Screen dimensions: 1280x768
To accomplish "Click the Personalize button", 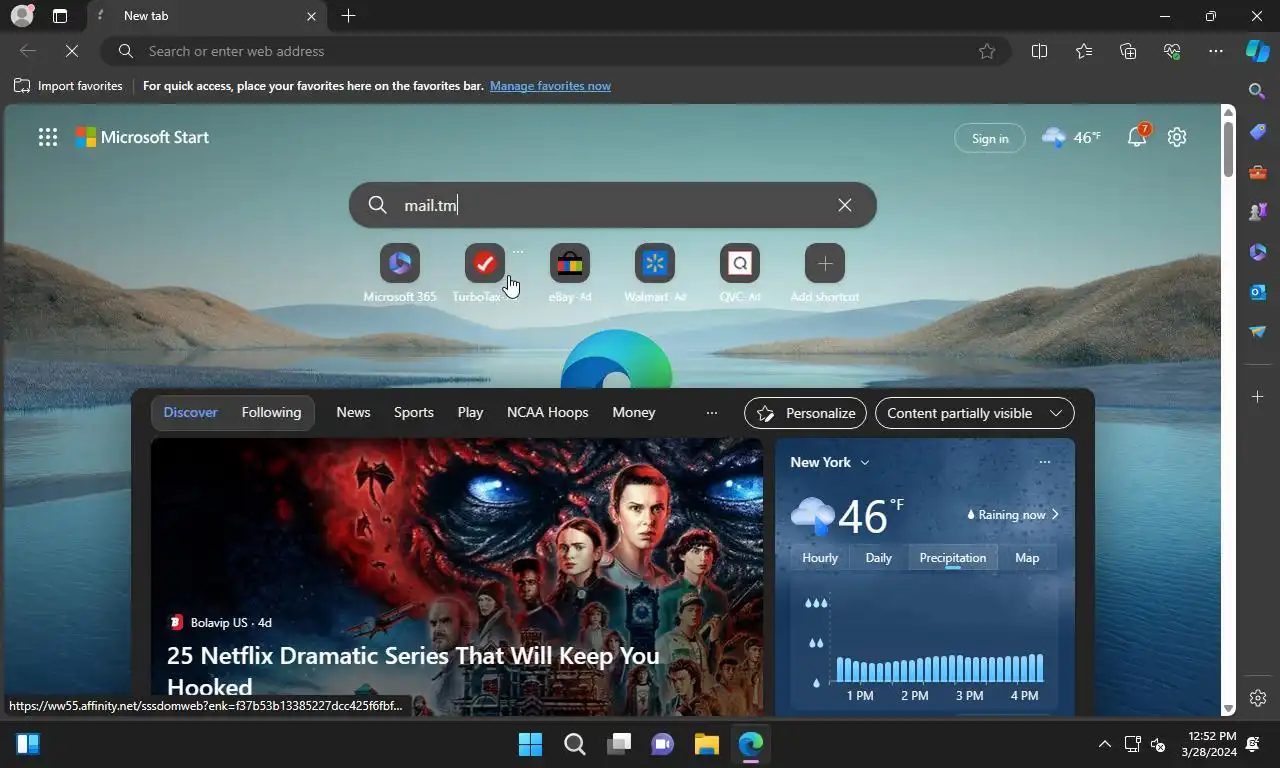I will click(x=806, y=413).
